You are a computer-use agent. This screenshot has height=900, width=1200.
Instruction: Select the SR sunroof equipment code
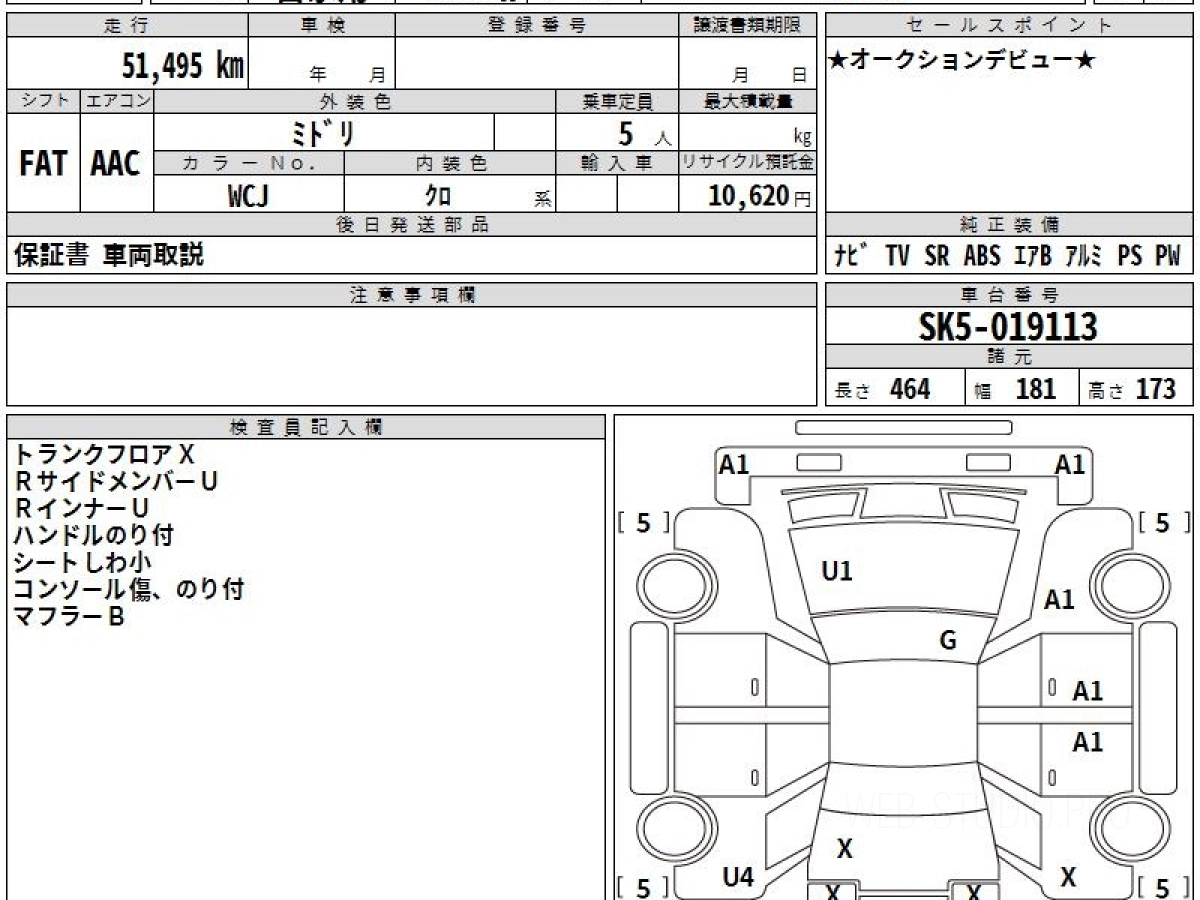(937, 256)
